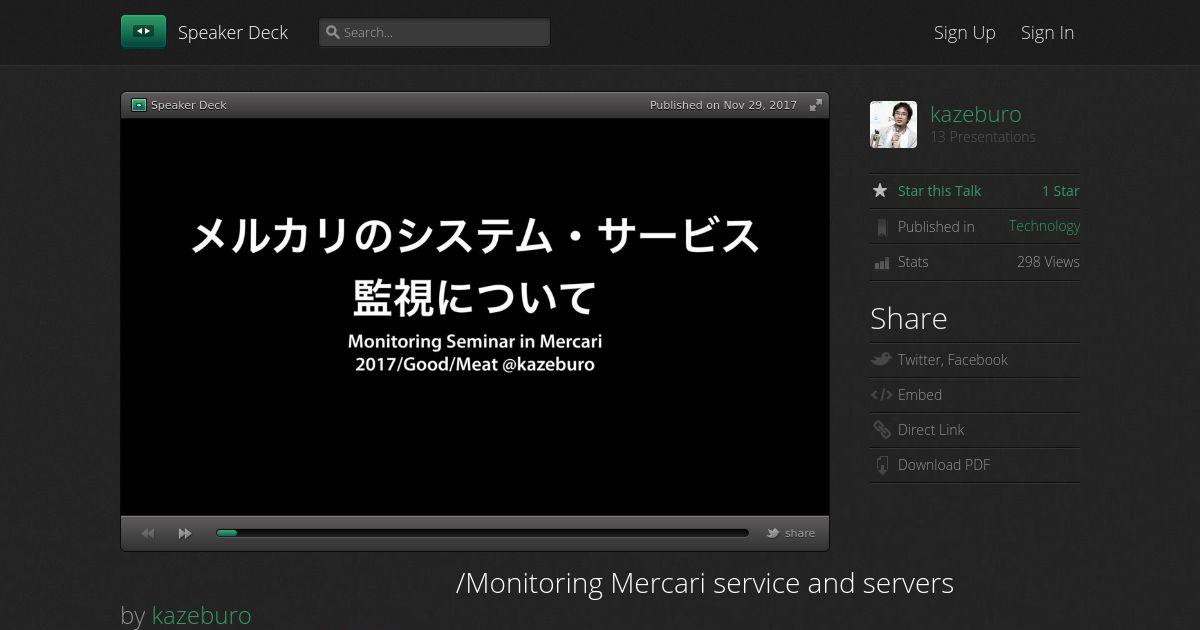
Task: Open kazeburo link in the byline
Action: tap(201, 615)
